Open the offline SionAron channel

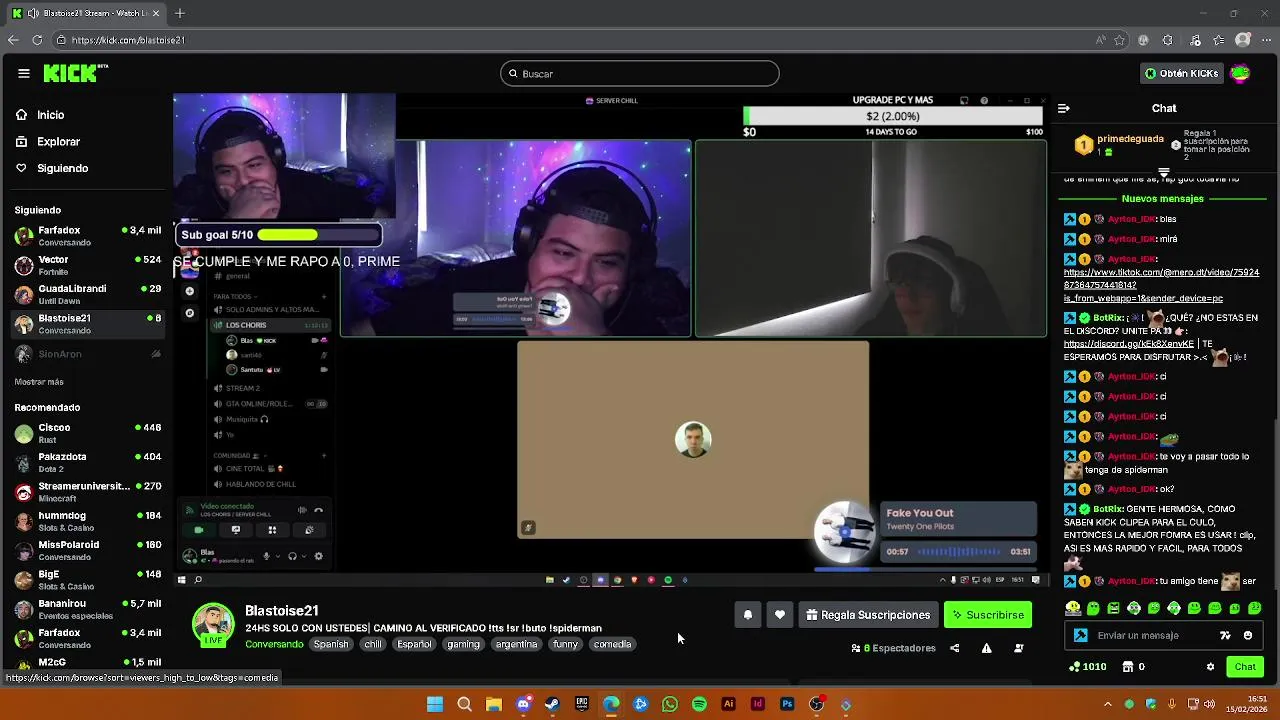coord(88,354)
